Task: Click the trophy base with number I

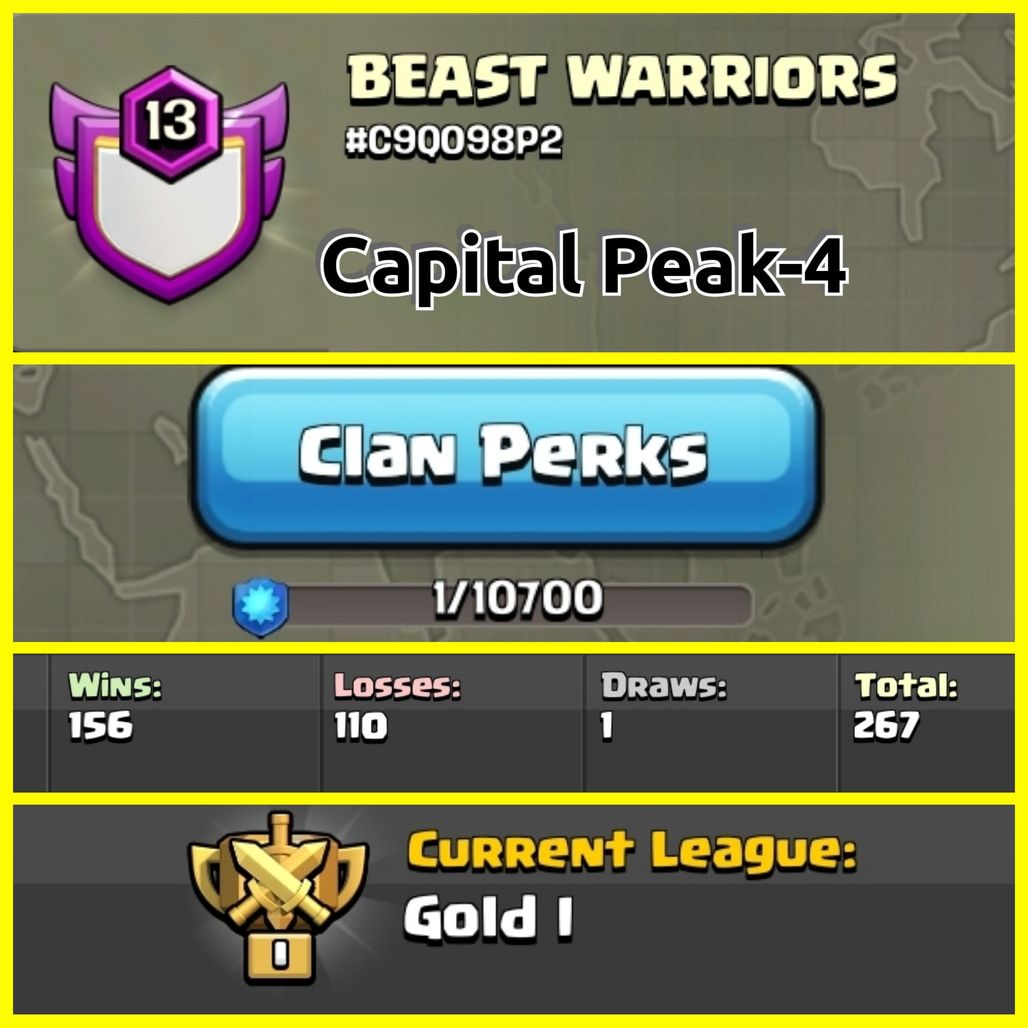Action: (280, 955)
